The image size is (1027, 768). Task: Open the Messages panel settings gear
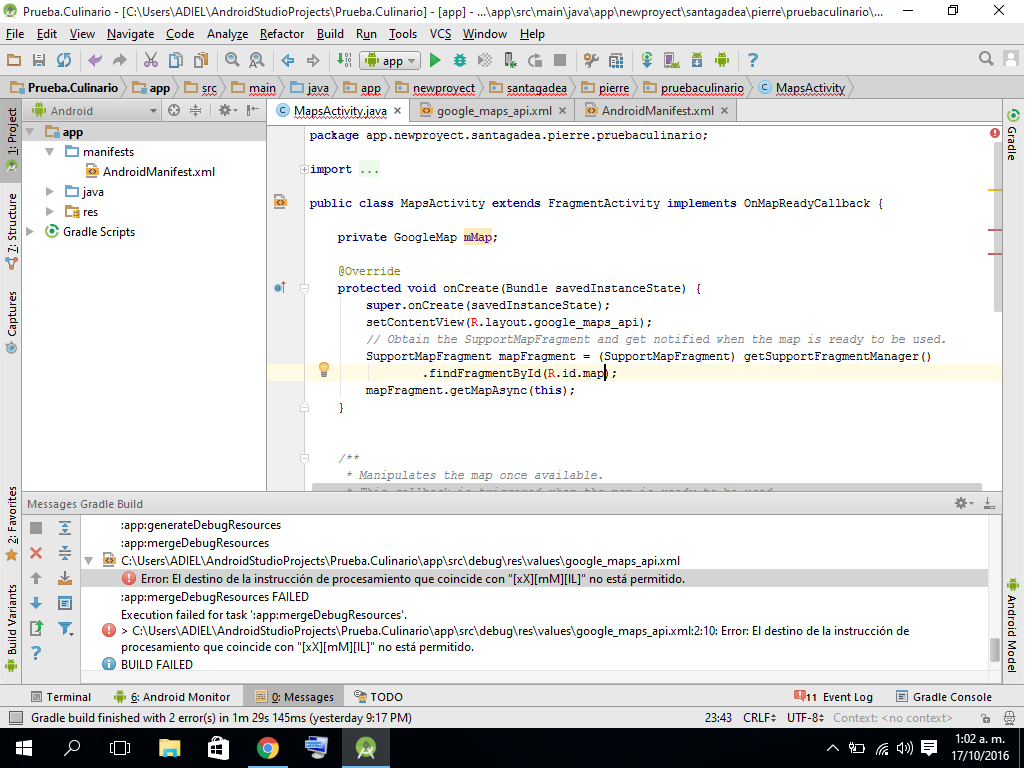click(963, 503)
